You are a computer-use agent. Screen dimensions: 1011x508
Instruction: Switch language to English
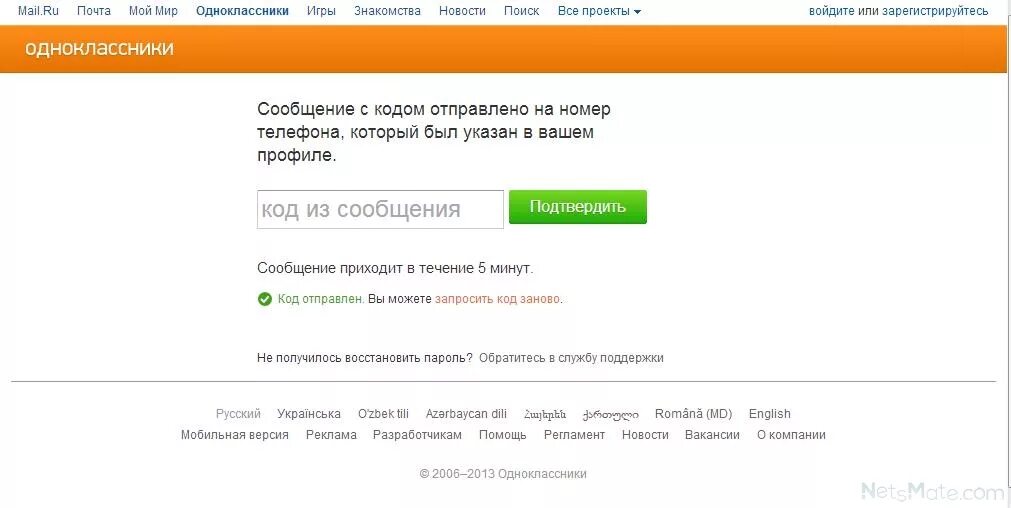(x=769, y=414)
